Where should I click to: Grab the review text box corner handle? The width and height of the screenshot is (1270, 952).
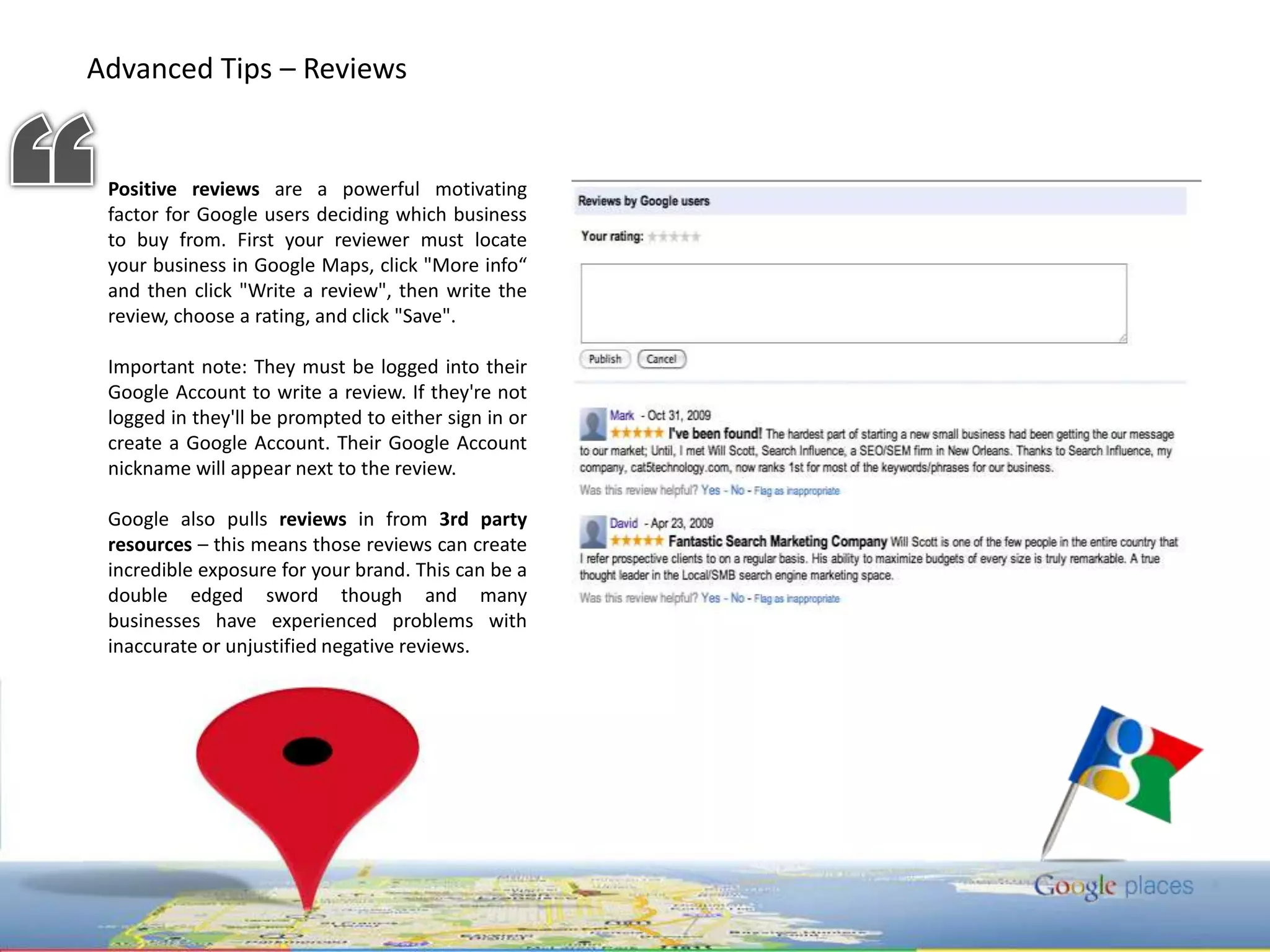[x=1122, y=338]
